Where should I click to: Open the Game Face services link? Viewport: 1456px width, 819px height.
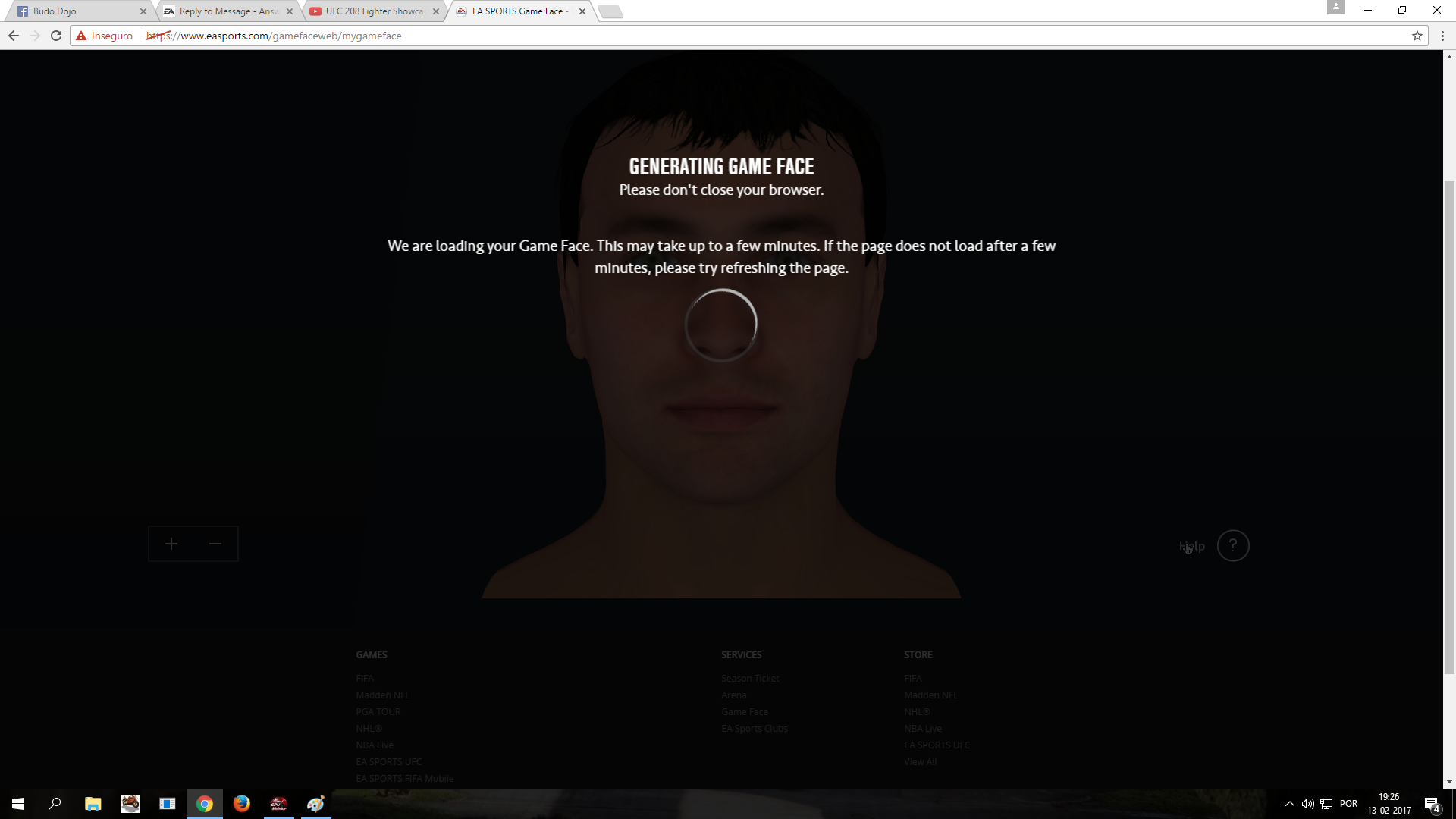click(745, 711)
